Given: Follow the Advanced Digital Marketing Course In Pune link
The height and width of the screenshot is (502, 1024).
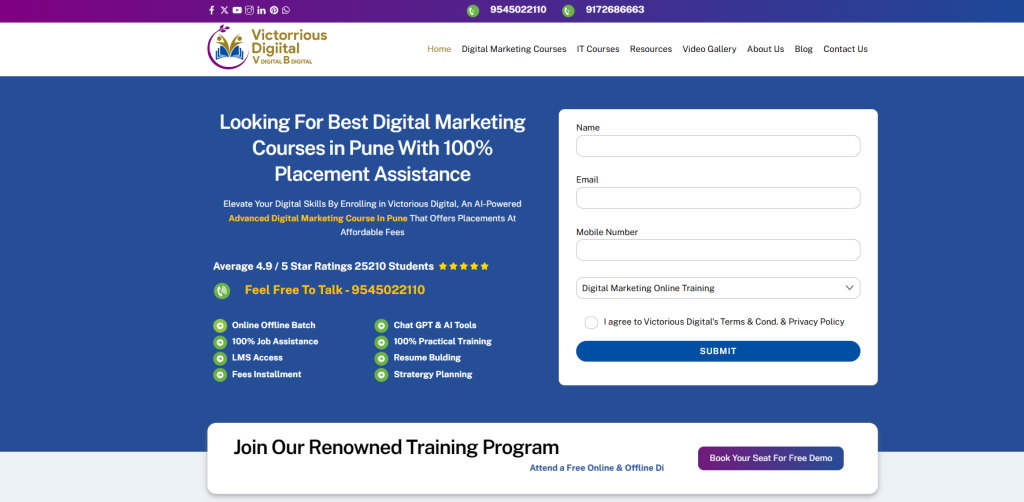Looking at the screenshot, I should (318, 218).
